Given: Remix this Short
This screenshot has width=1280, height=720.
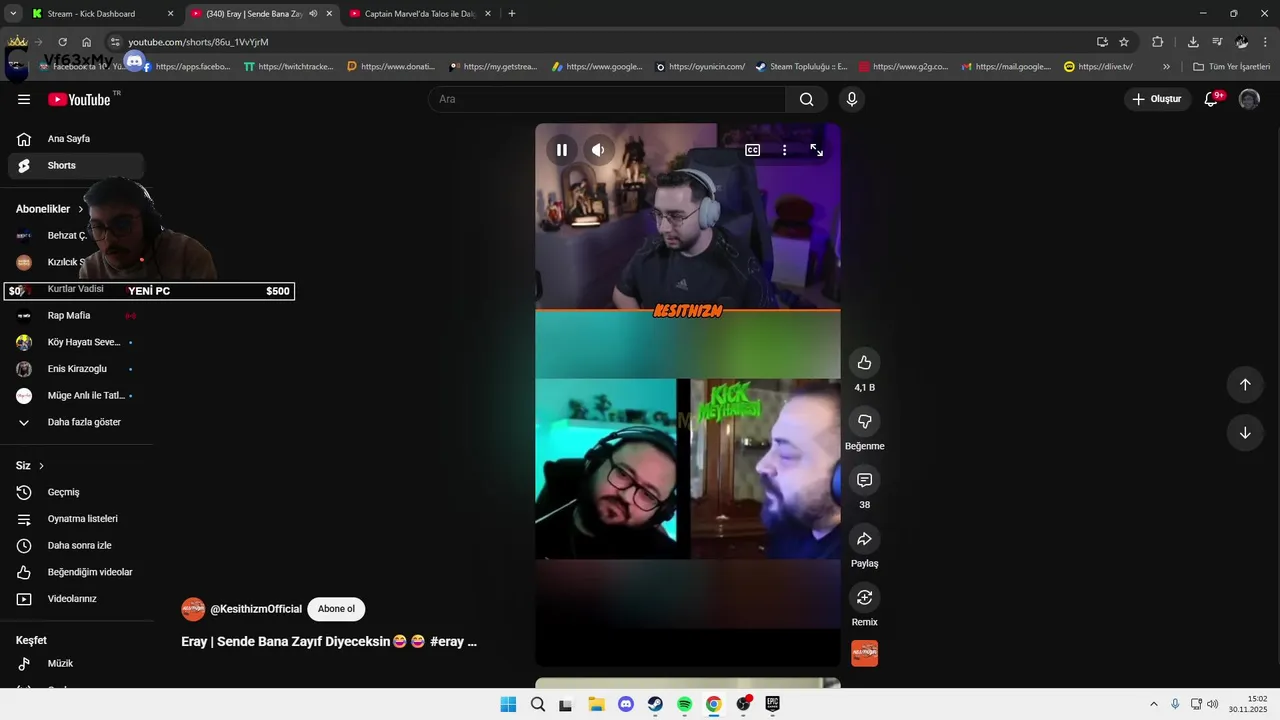Looking at the screenshot, I should coord(865,597).
